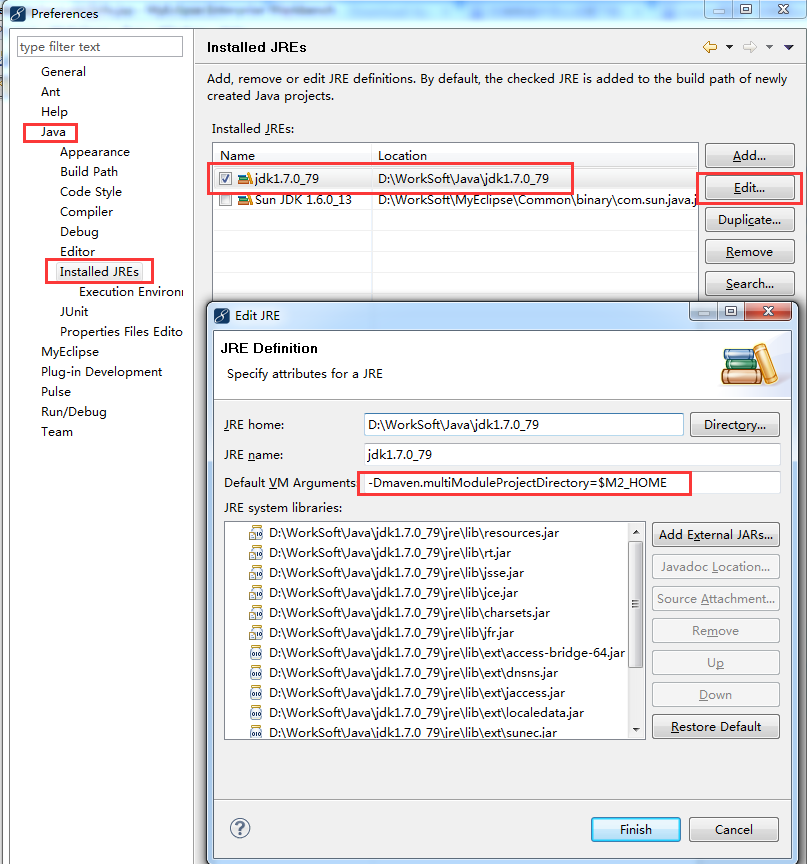
Task: Click the Edit JRE help question icon
Action: tap(240, 828)
